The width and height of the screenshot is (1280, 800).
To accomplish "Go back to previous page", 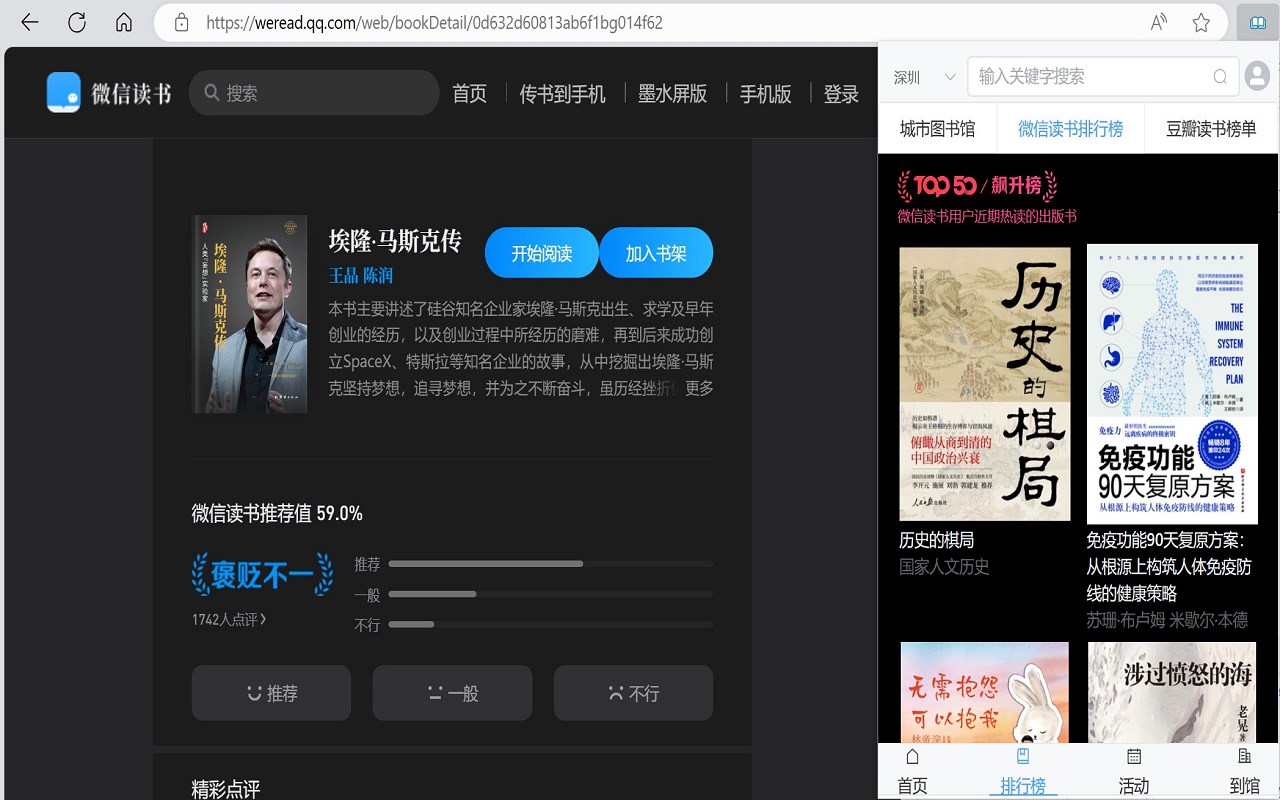I will pyautogui.click(x=29, y=22).
